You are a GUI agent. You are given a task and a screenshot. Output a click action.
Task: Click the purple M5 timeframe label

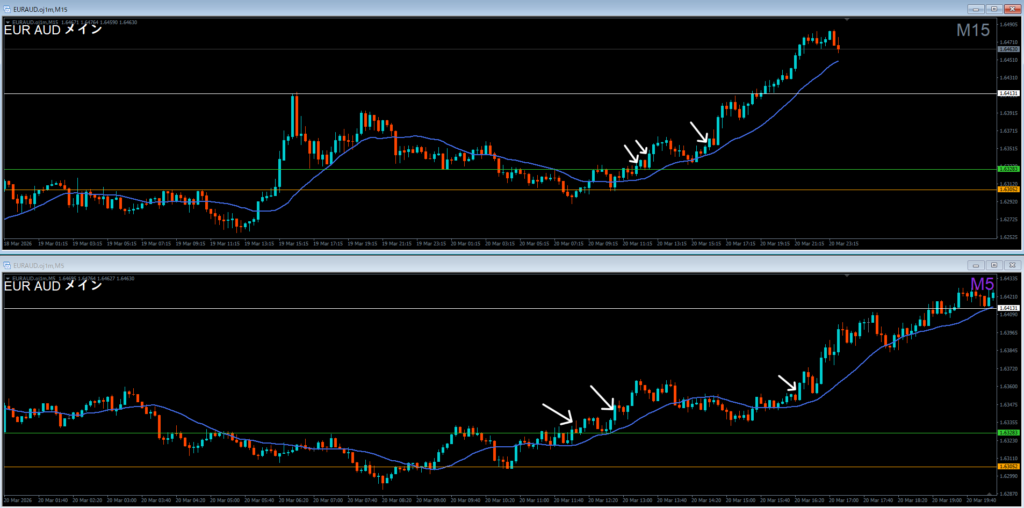click(x=983, y=285)
